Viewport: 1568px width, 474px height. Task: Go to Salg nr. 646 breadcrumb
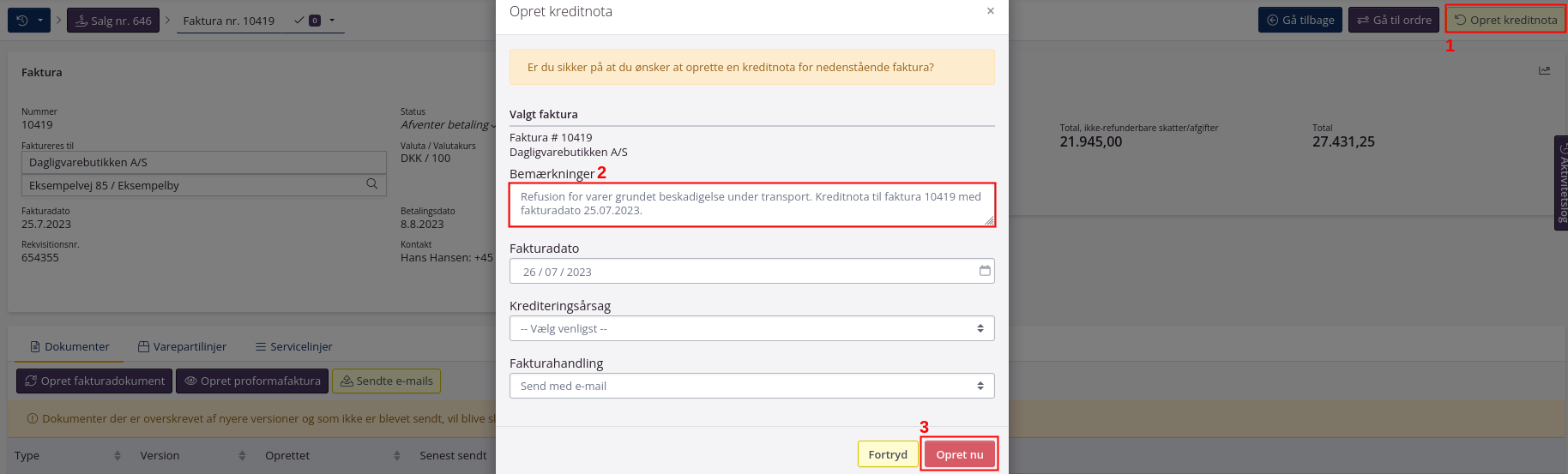coord(113,21)
